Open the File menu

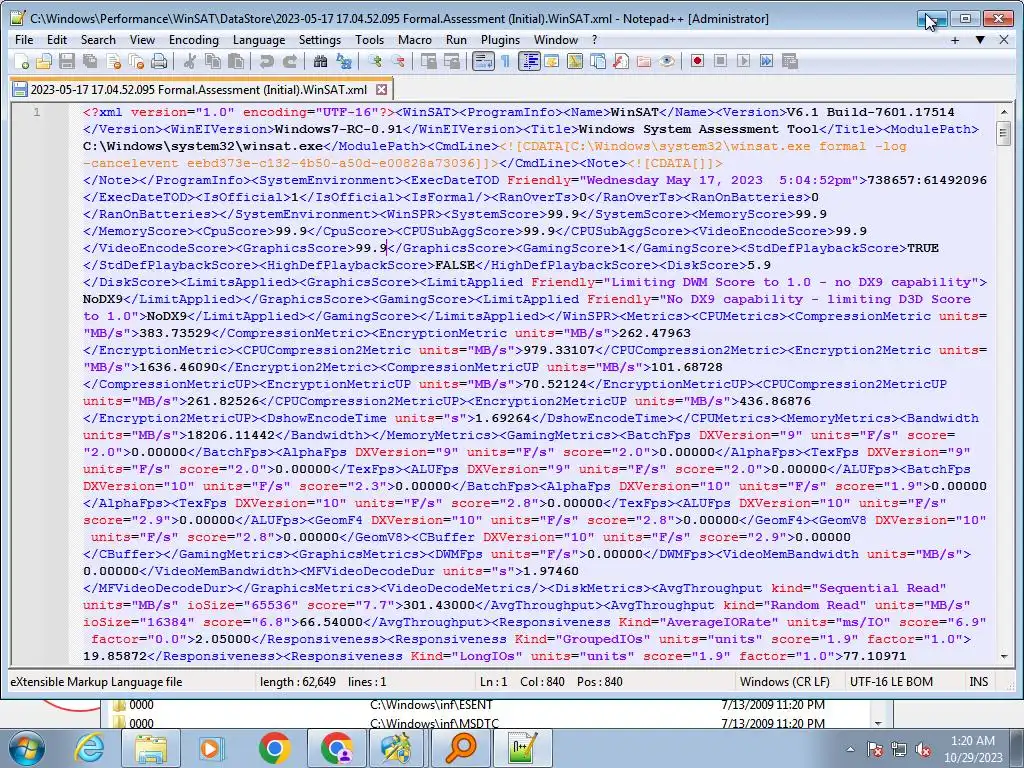[x=24, y=40]
